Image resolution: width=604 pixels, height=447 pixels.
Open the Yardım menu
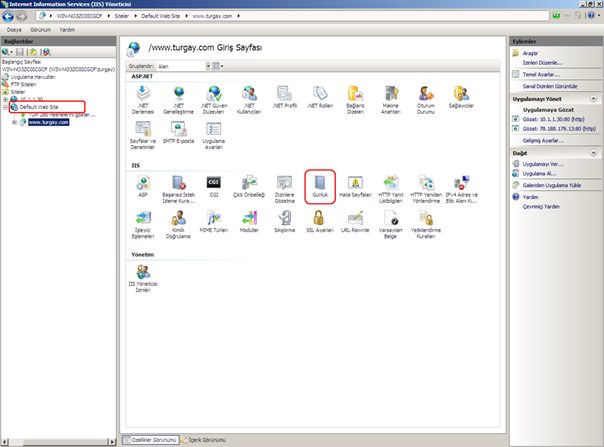pyautogui.click(x=67, y=30)
